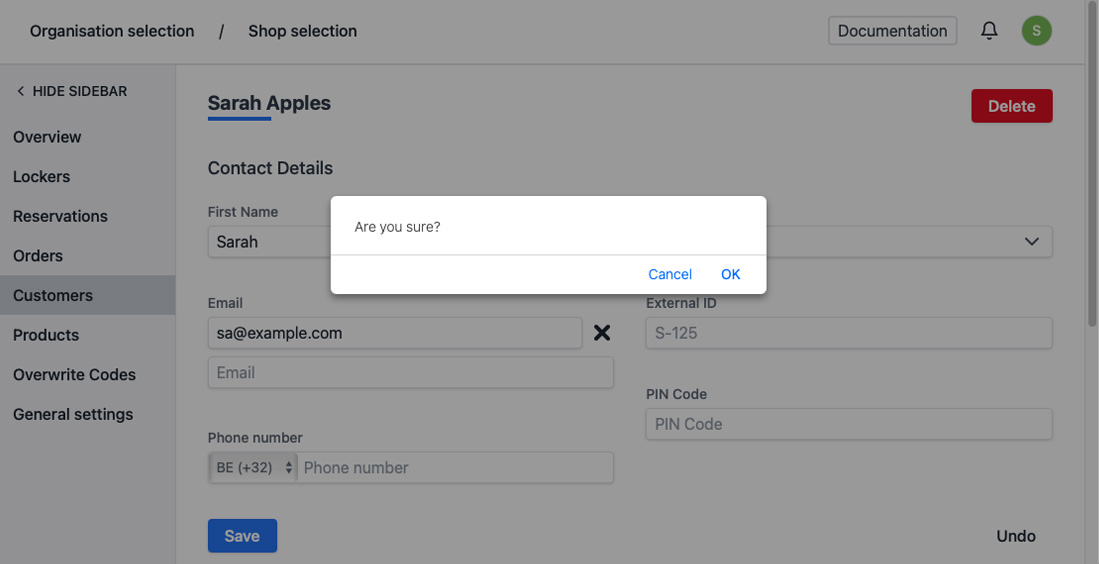Confirm the dialog by pressing OK
The width and height of the screenshot is (1099, 564).
tap(730, 274)
